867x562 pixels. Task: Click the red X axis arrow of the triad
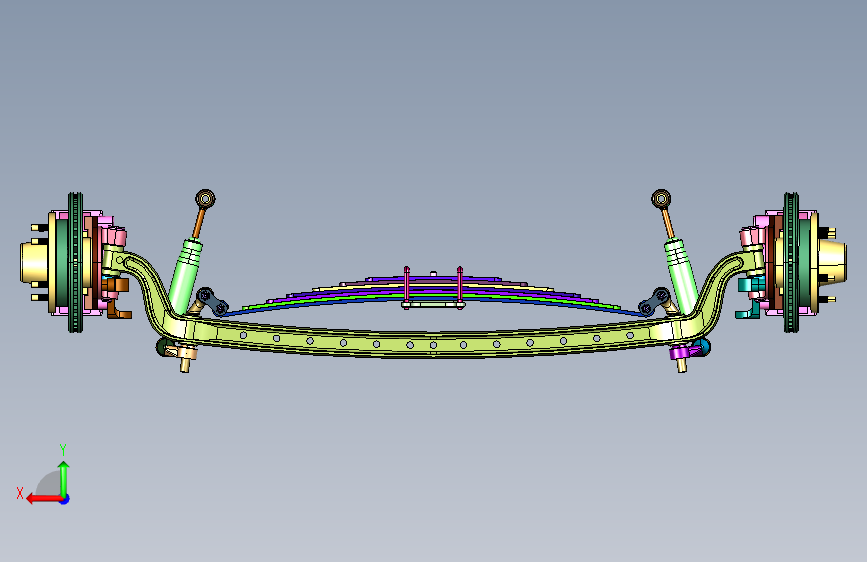pos(43,499)
